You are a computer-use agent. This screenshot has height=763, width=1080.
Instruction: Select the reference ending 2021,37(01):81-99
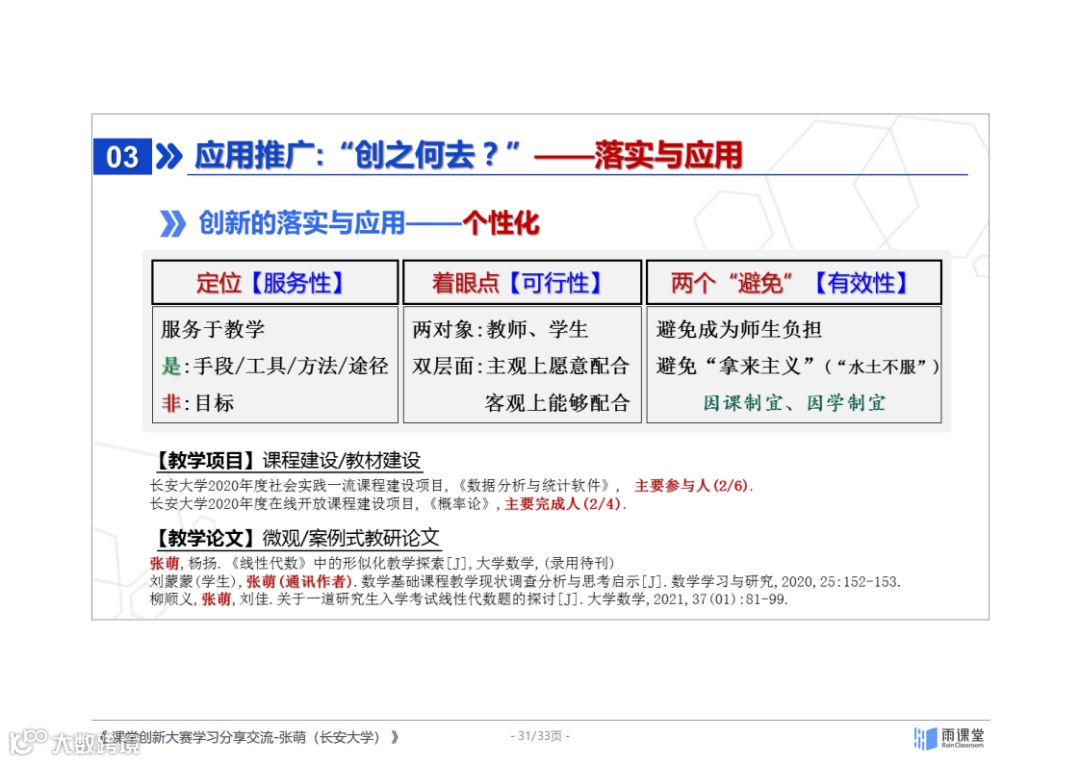(x=468, y=599)
